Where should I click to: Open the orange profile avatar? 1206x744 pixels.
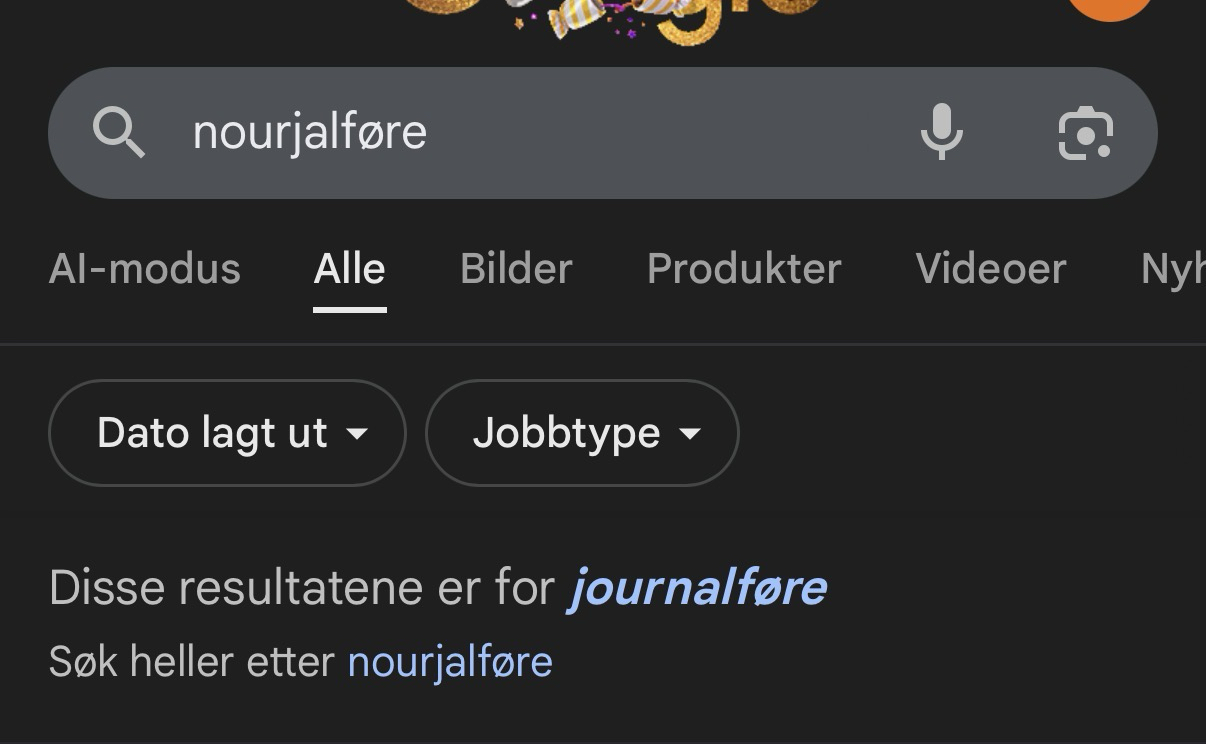pos(1110,8)
